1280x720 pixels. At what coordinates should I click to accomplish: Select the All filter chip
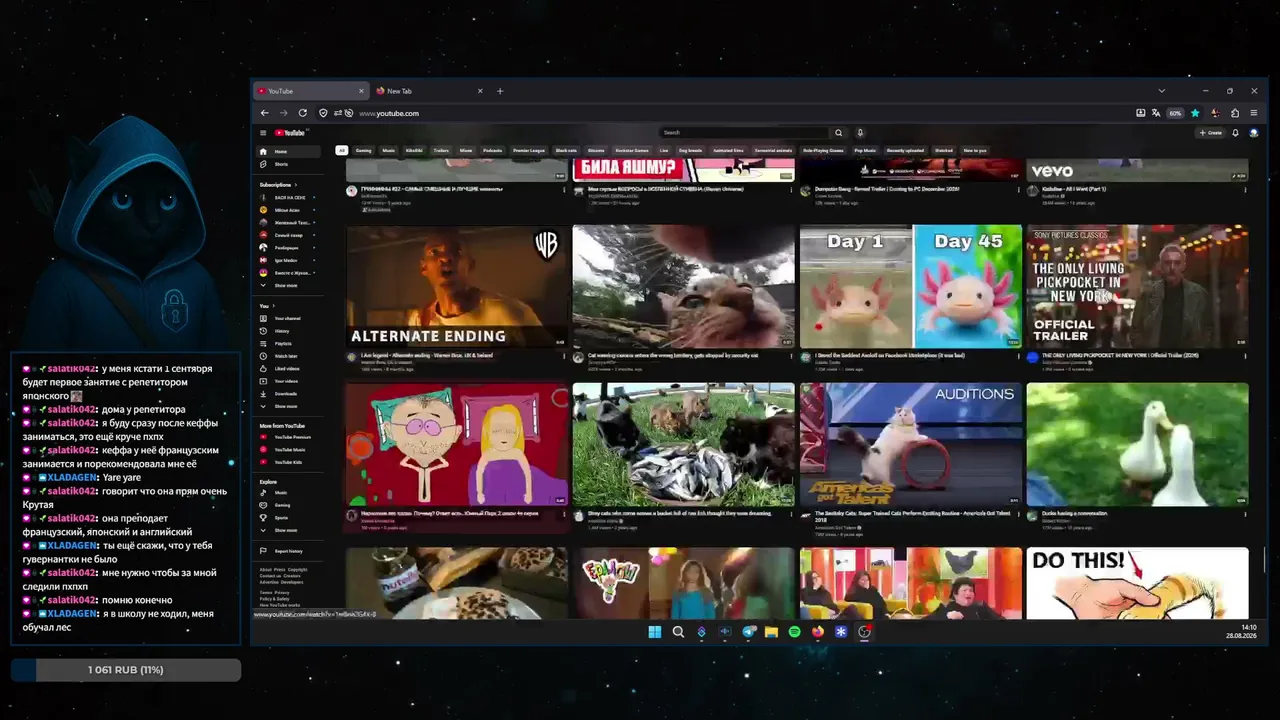[341, 150]
